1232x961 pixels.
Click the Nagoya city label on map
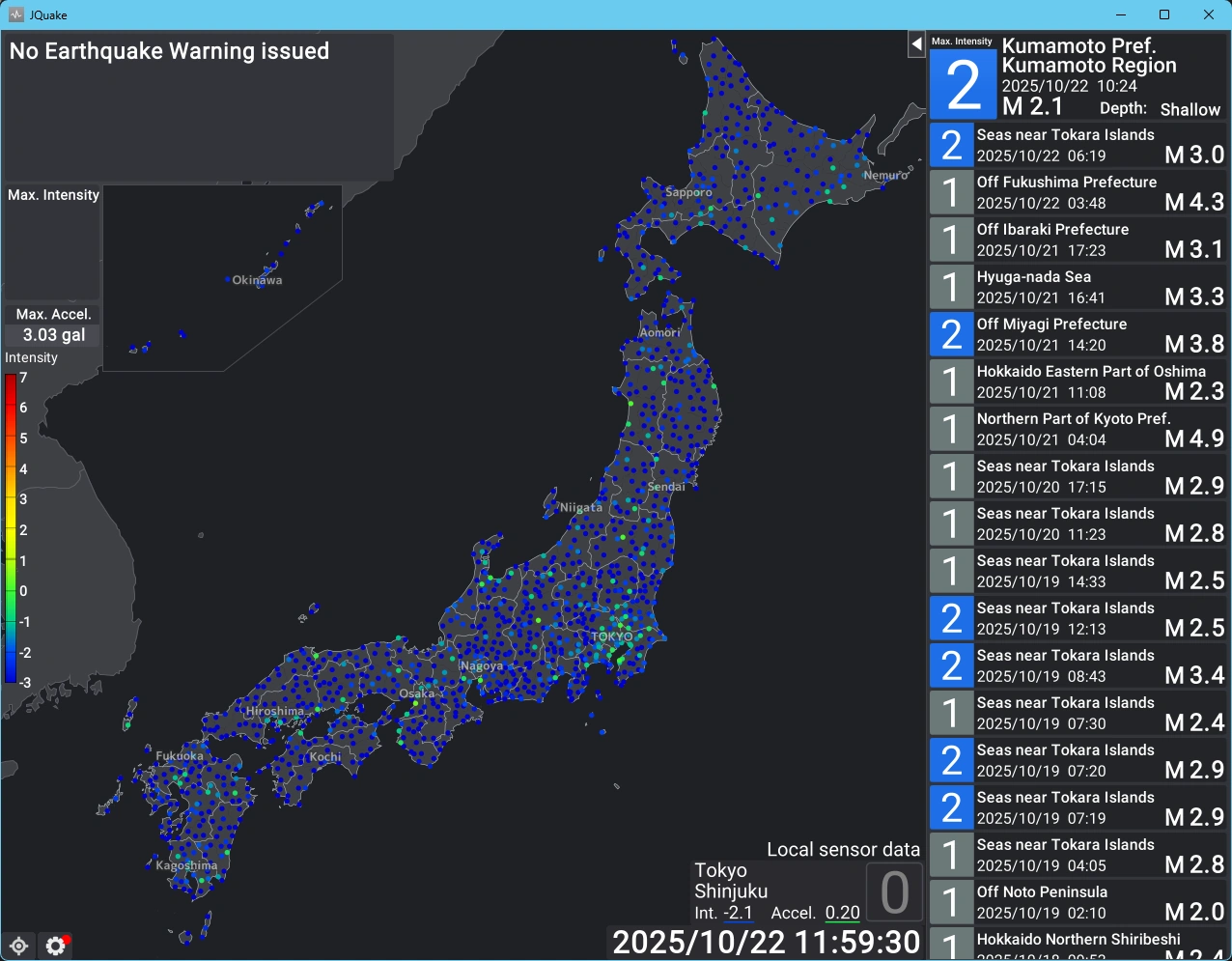tap(482, 666)
